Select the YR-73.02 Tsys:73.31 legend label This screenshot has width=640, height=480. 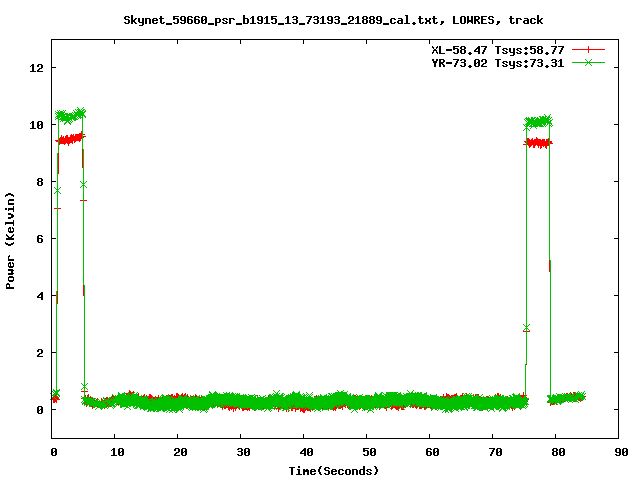pyautogui.click(x=498, y=63)
